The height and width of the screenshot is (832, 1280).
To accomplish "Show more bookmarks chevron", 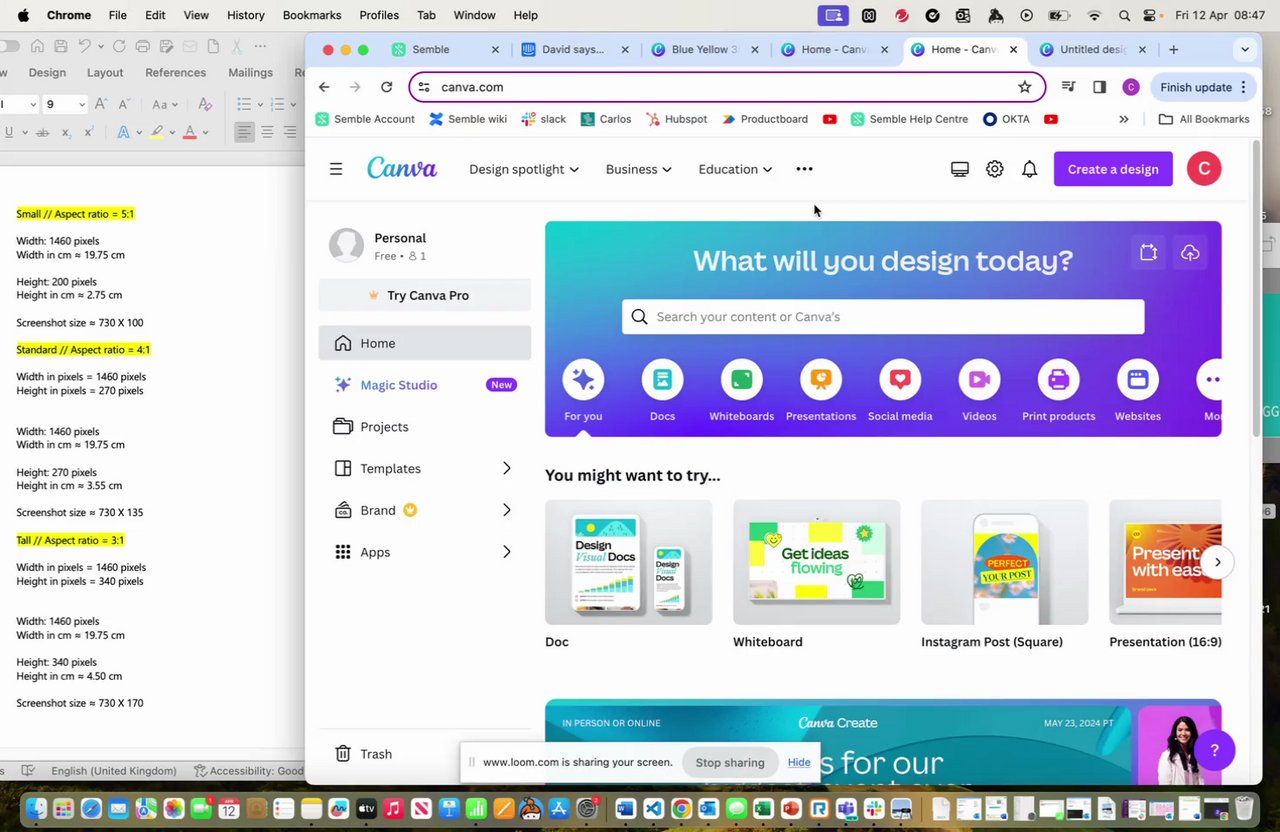I will click(x=1123, y=119).
